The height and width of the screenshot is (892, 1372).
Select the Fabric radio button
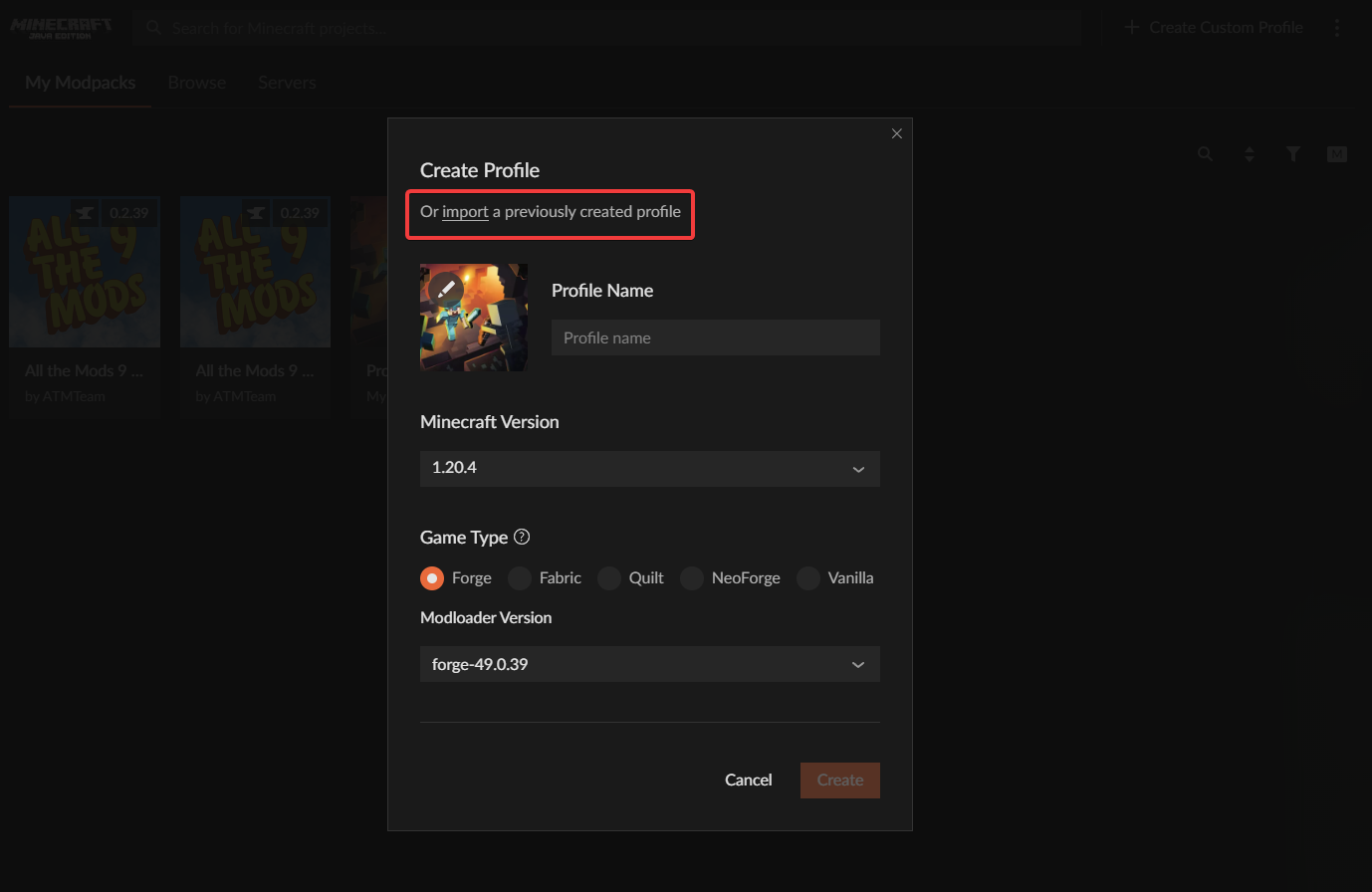[x=520, y=578]
